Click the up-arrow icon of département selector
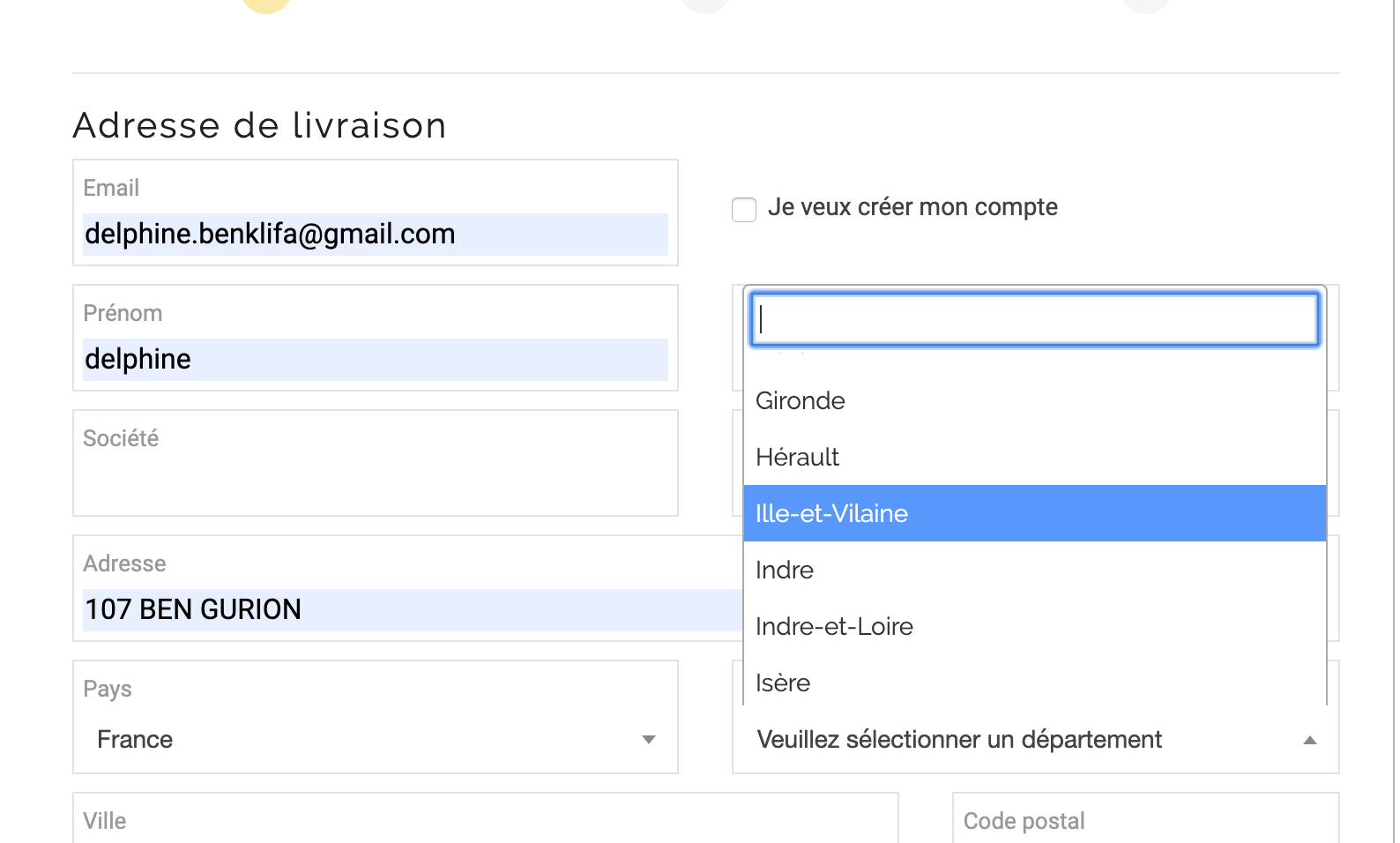 (x=1310, y=740)
